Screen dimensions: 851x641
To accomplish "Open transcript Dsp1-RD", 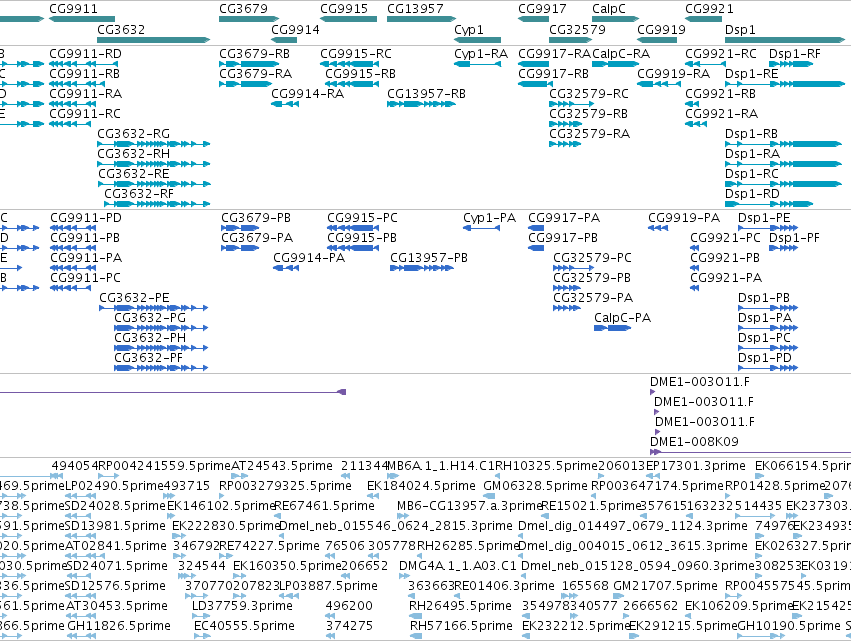I will (x=769, y=204).
